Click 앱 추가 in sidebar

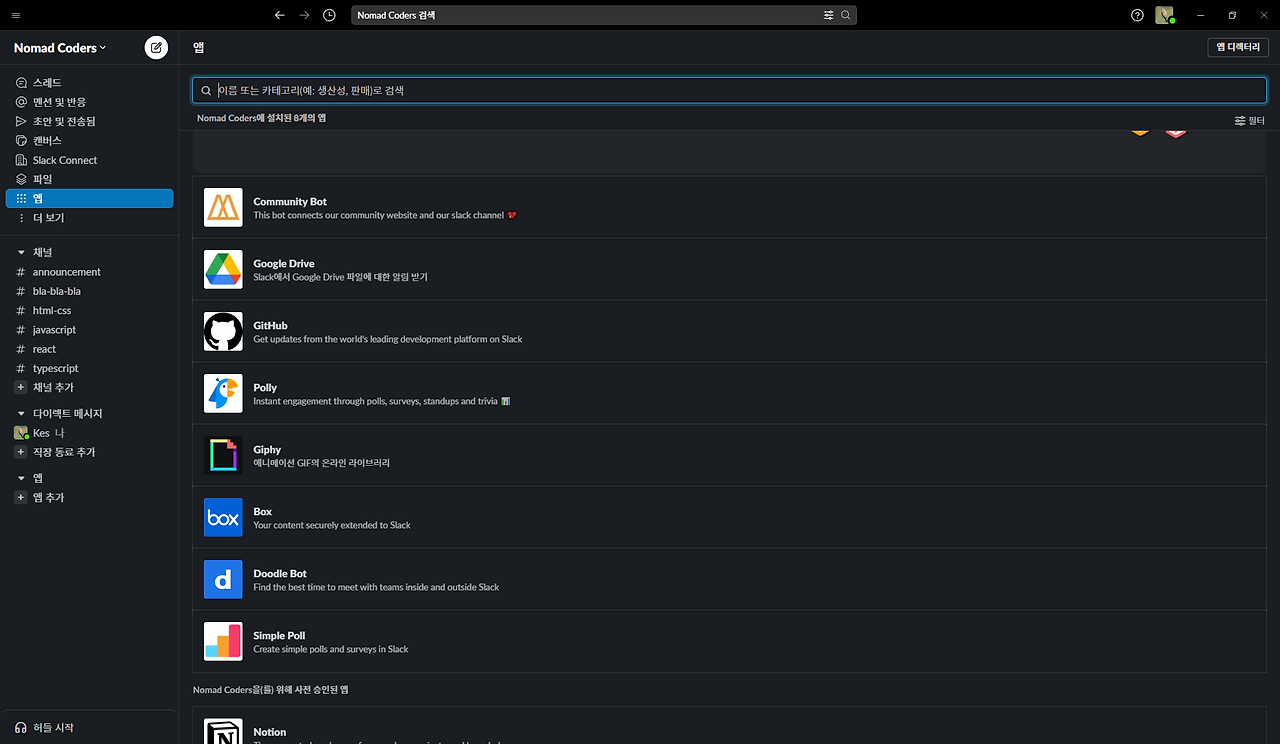point(48,497)
